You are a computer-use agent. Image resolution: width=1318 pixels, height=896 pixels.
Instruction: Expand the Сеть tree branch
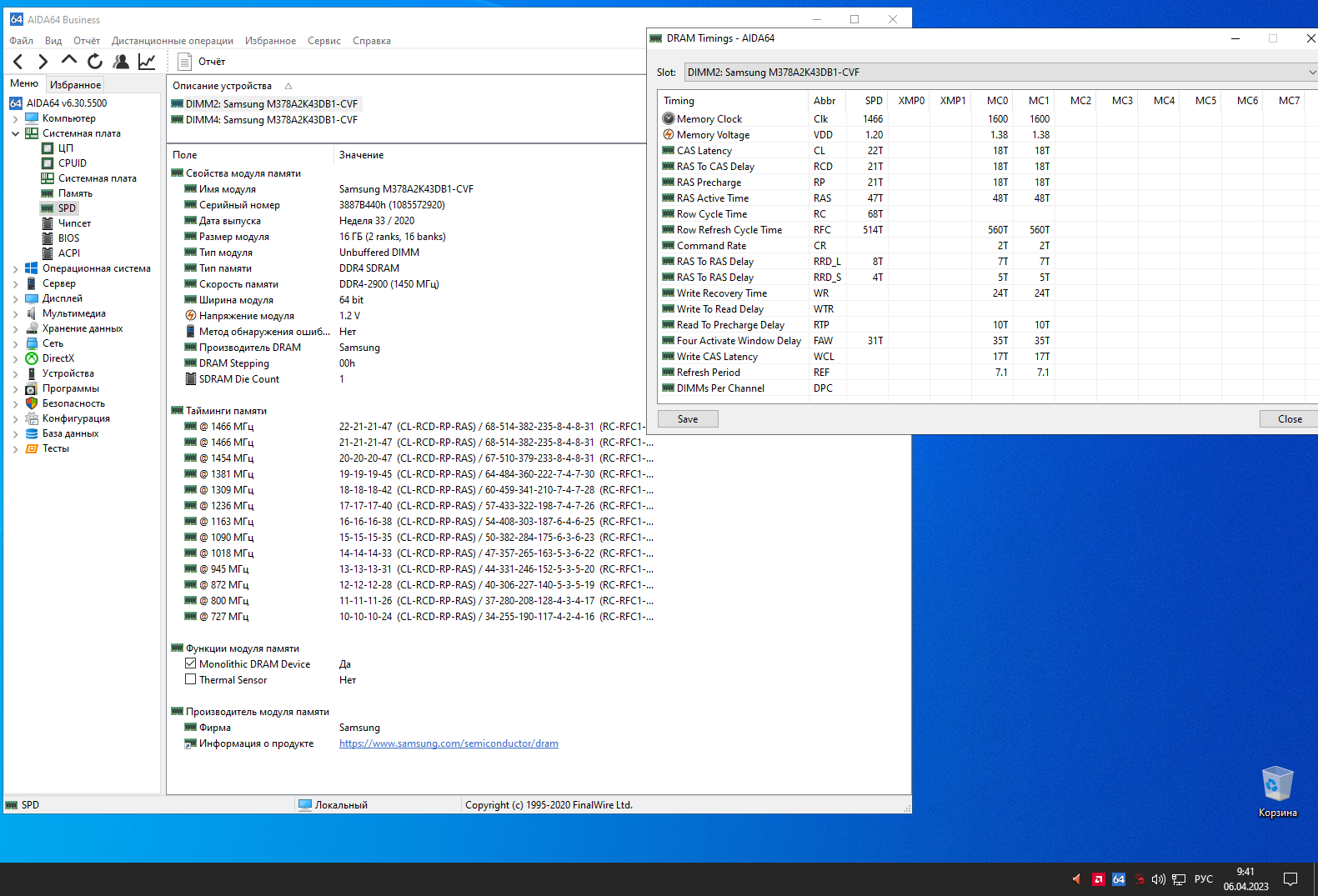15,343
